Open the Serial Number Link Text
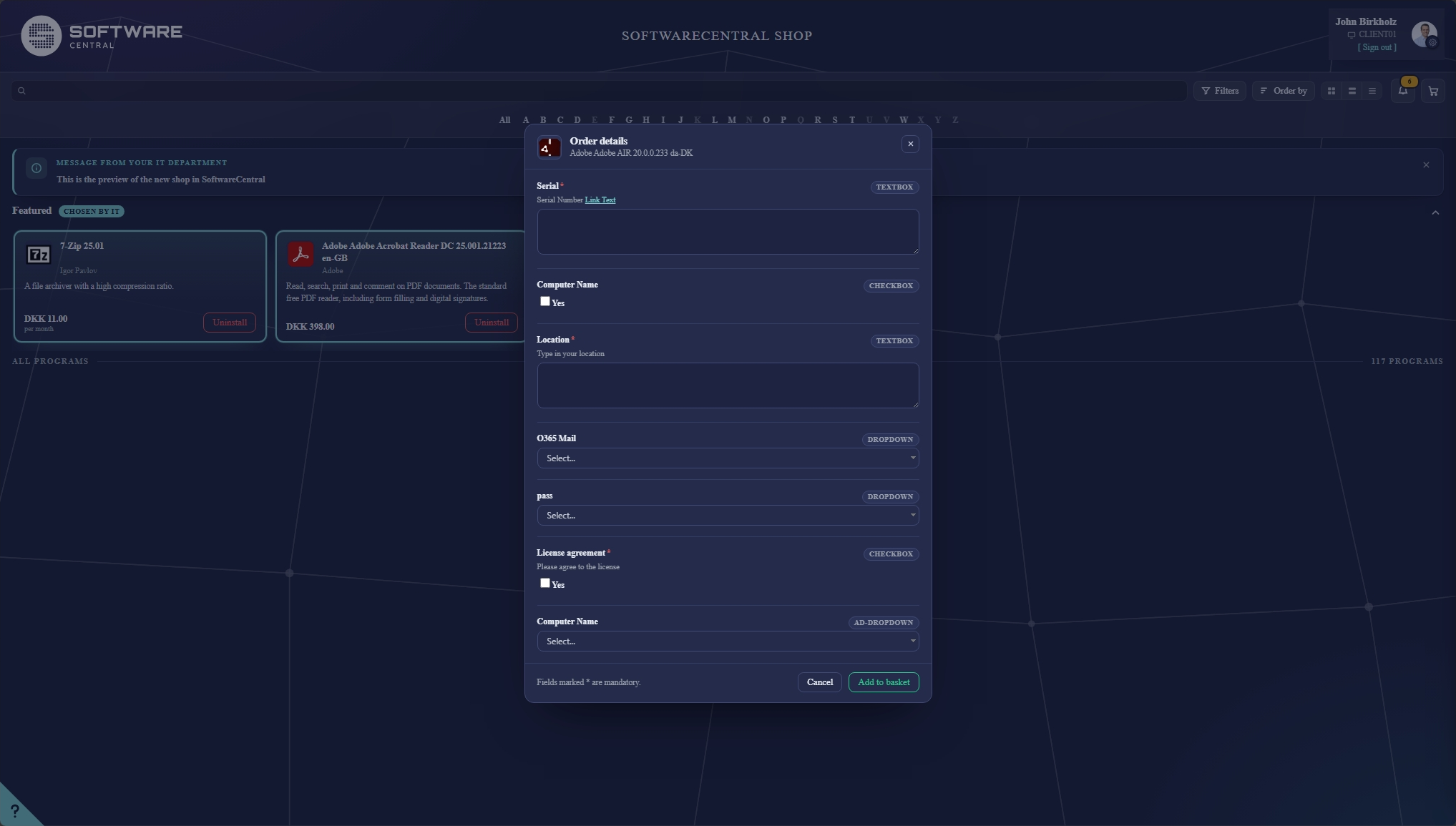Screen dimensions: 1456x826 pos(600,200)
